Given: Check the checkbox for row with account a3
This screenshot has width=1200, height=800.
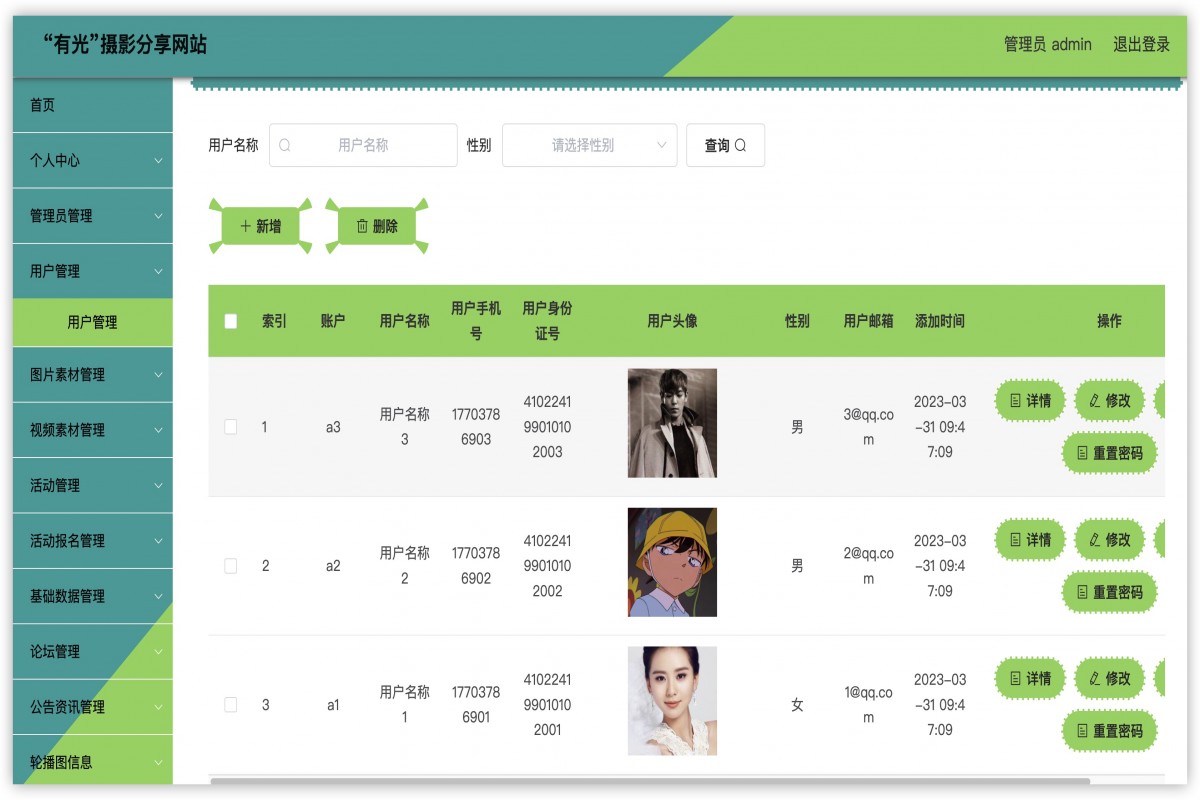Looking at the screenshot, I should pyautogui.click(x=231, y=425).
